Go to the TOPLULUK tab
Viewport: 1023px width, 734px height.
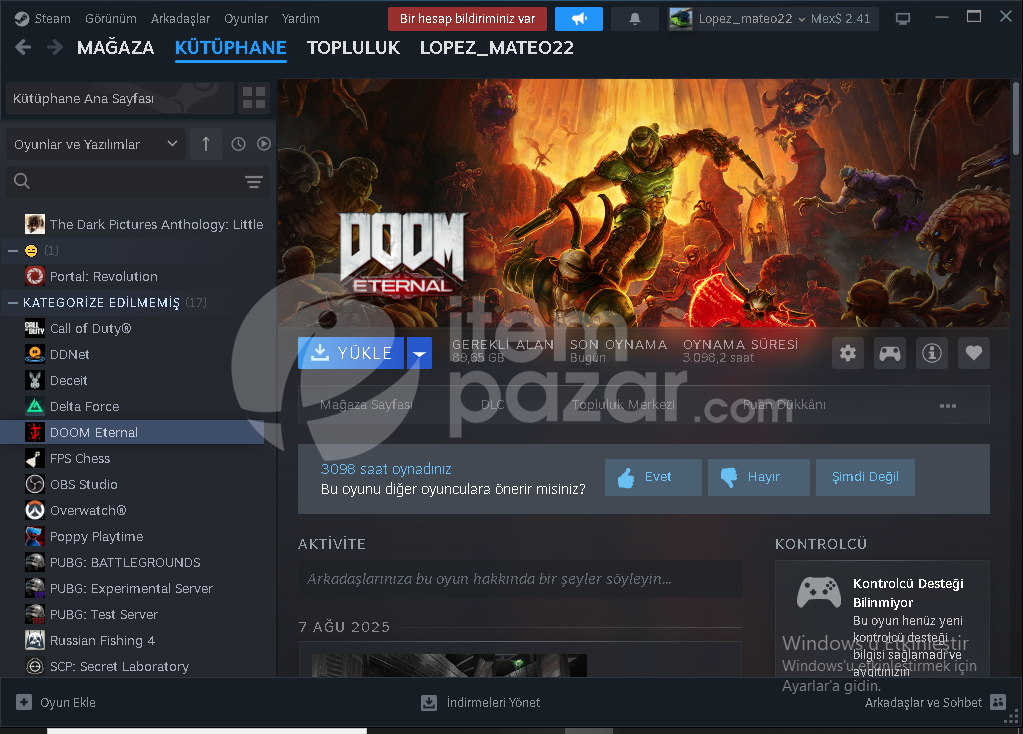[354, 48]
